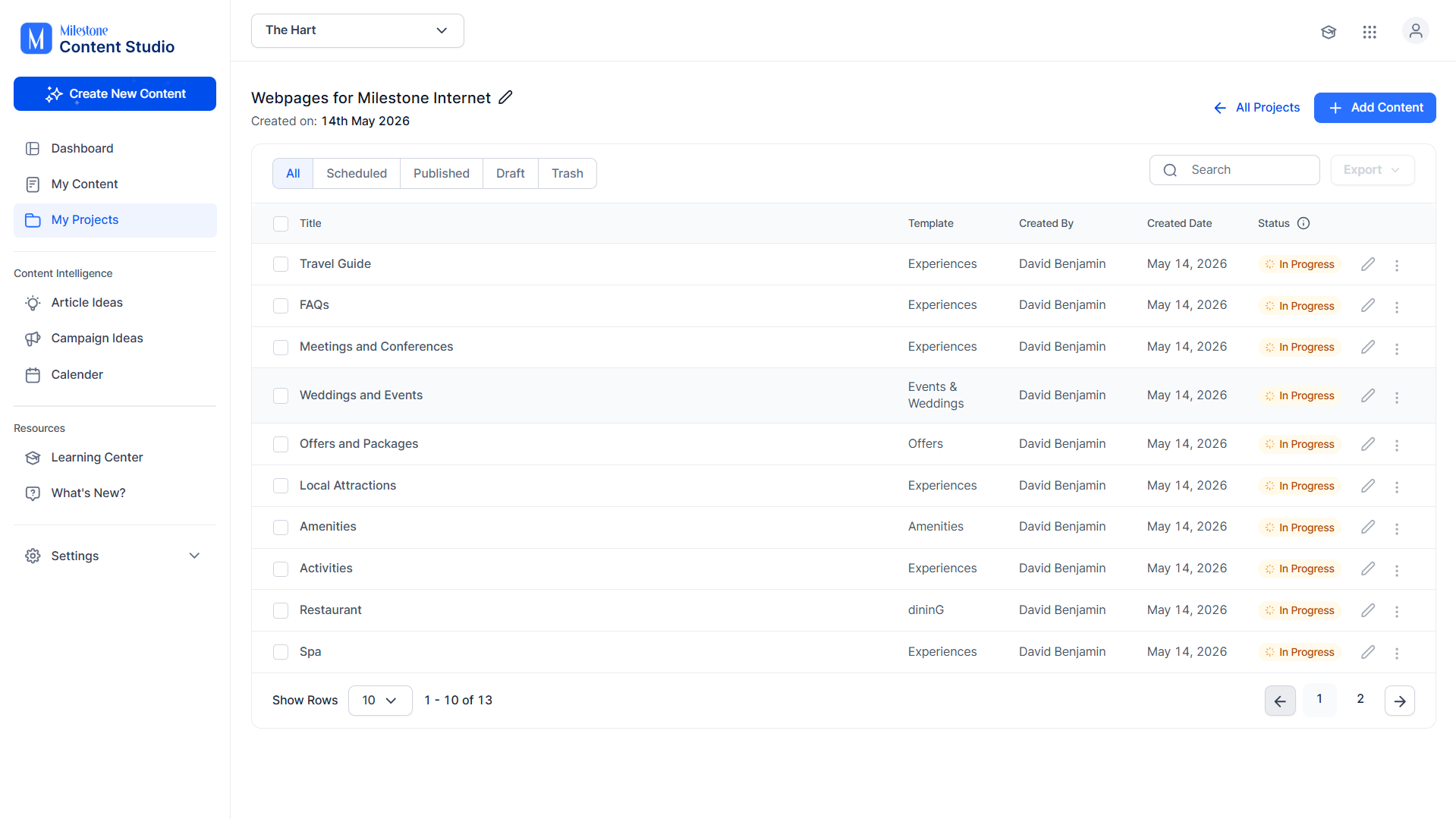Screen dimensions: 1456x819
Task: Open What's New? resource
Action: [115, 493]
